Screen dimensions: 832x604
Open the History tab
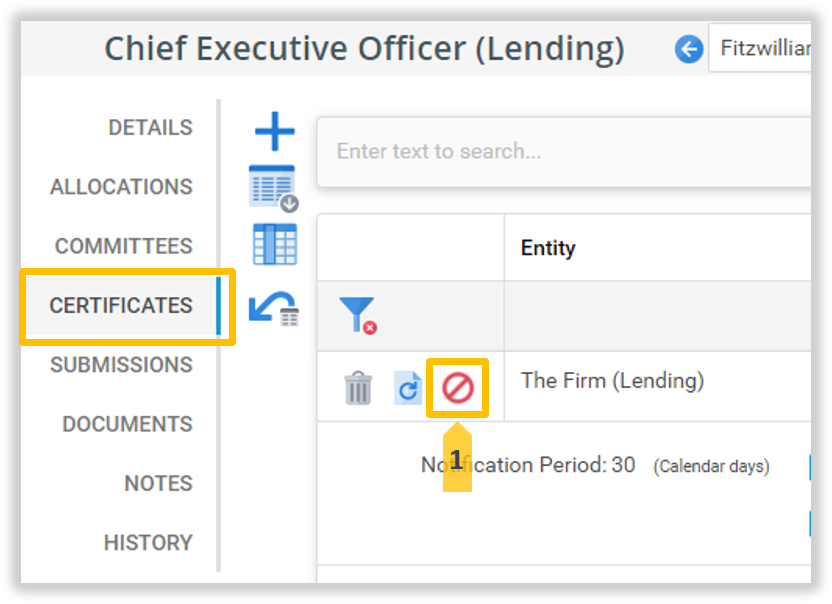pyautogui.click(x=148, y=542)
